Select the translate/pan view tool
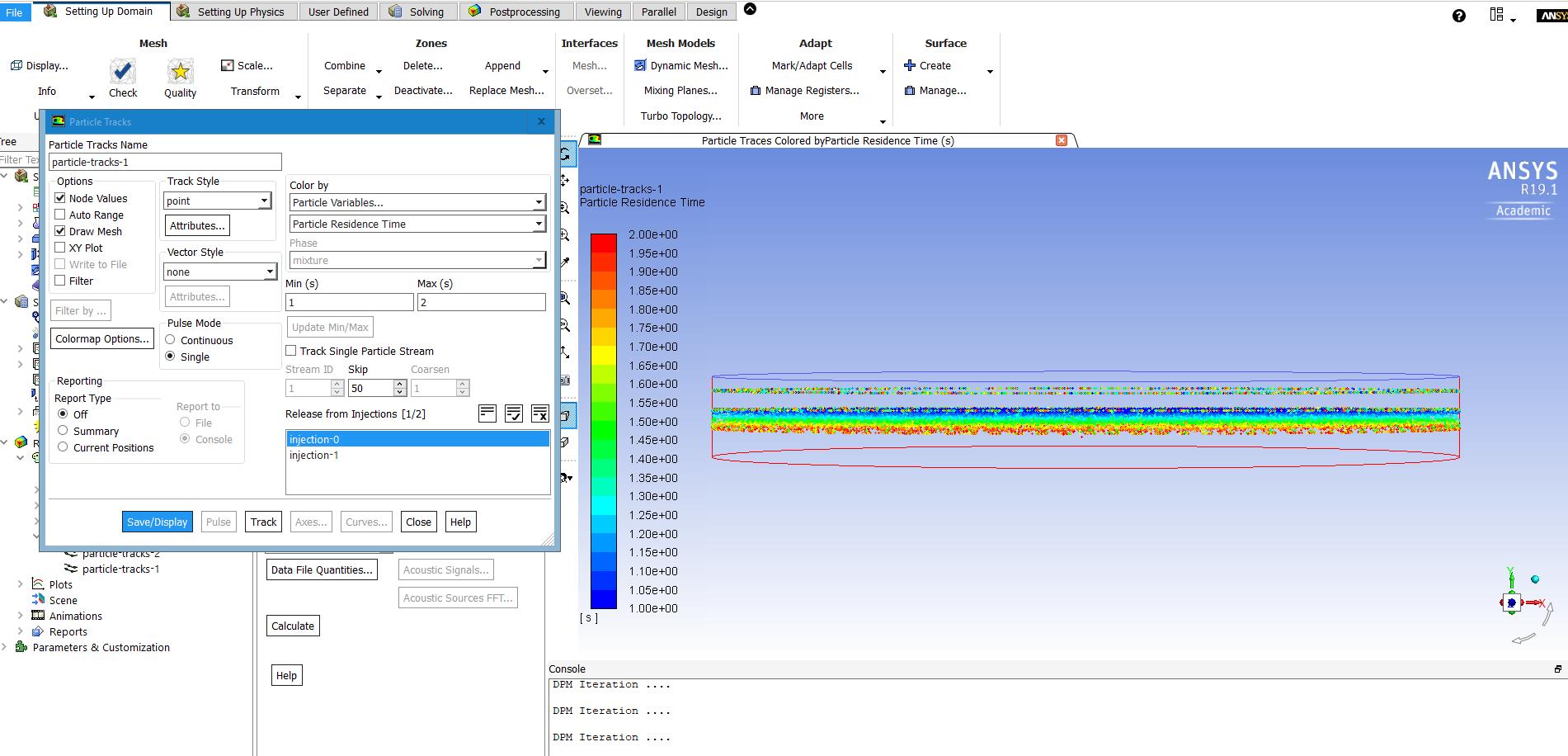This screenshot has height=756, width=1568. click(565, 180)
